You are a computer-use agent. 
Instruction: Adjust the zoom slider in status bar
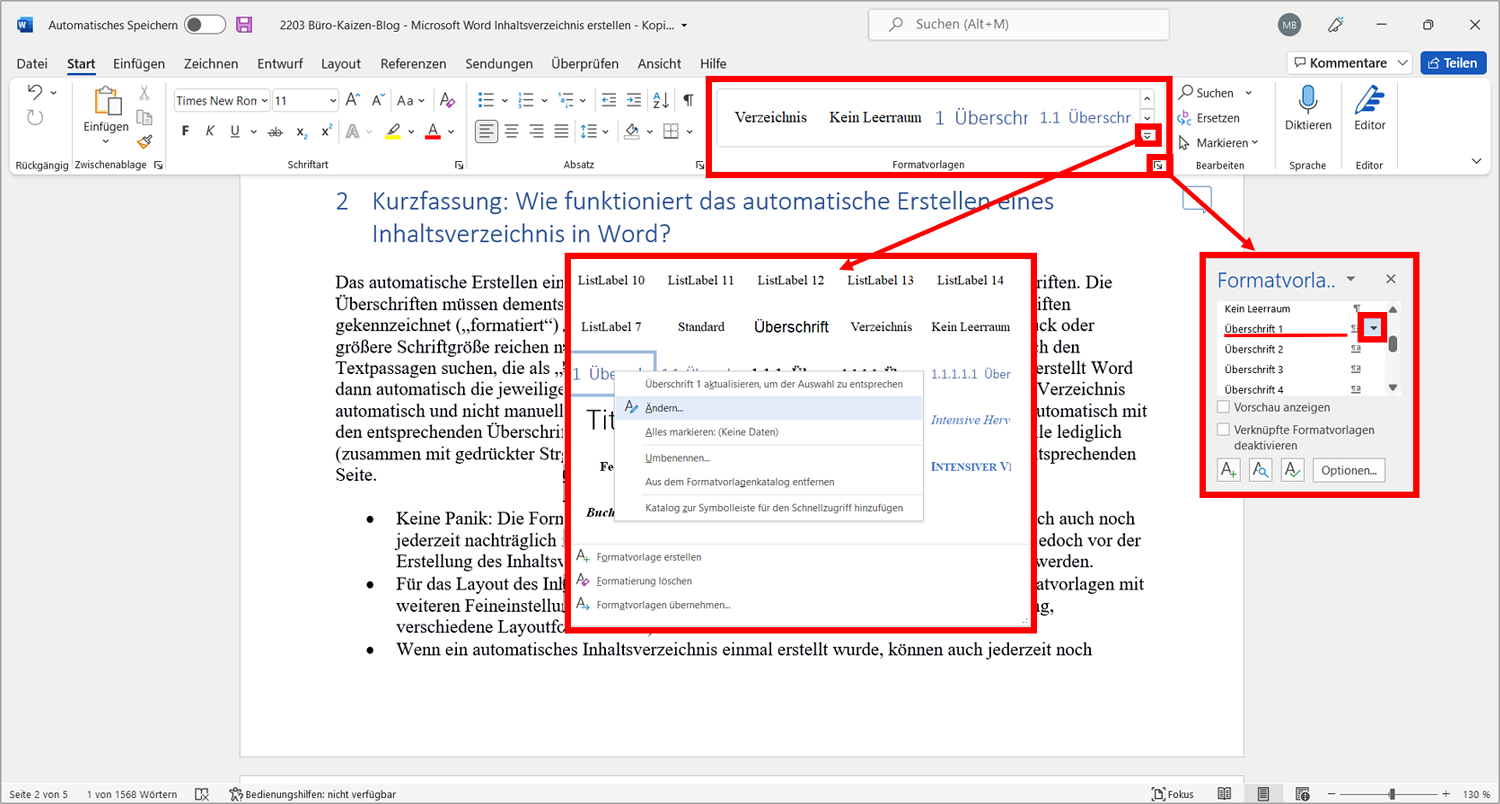1392,793
